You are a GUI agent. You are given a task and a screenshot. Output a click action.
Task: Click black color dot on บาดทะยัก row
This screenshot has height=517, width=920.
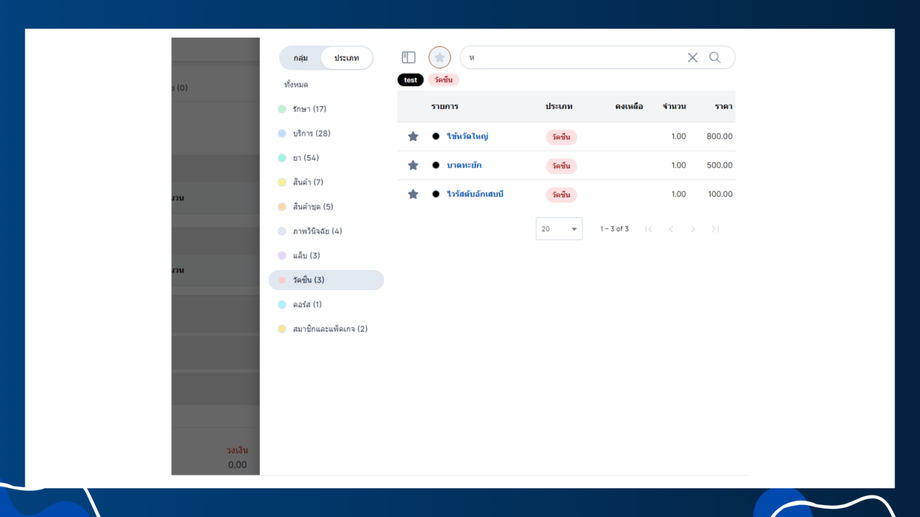(x=435, y=165)
